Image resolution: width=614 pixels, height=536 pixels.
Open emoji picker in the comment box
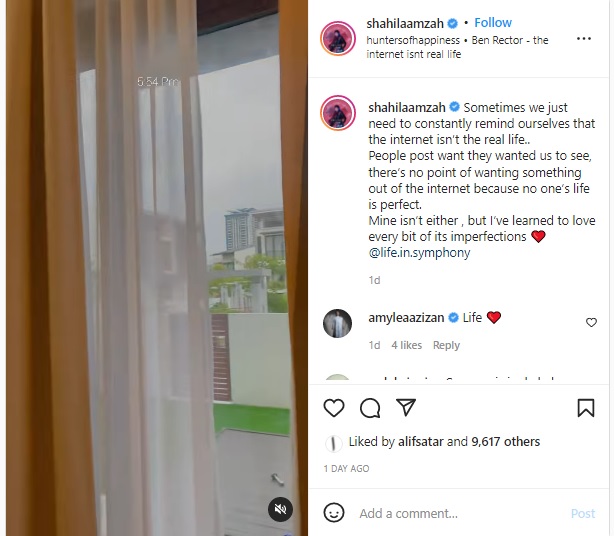coord(334,513)
